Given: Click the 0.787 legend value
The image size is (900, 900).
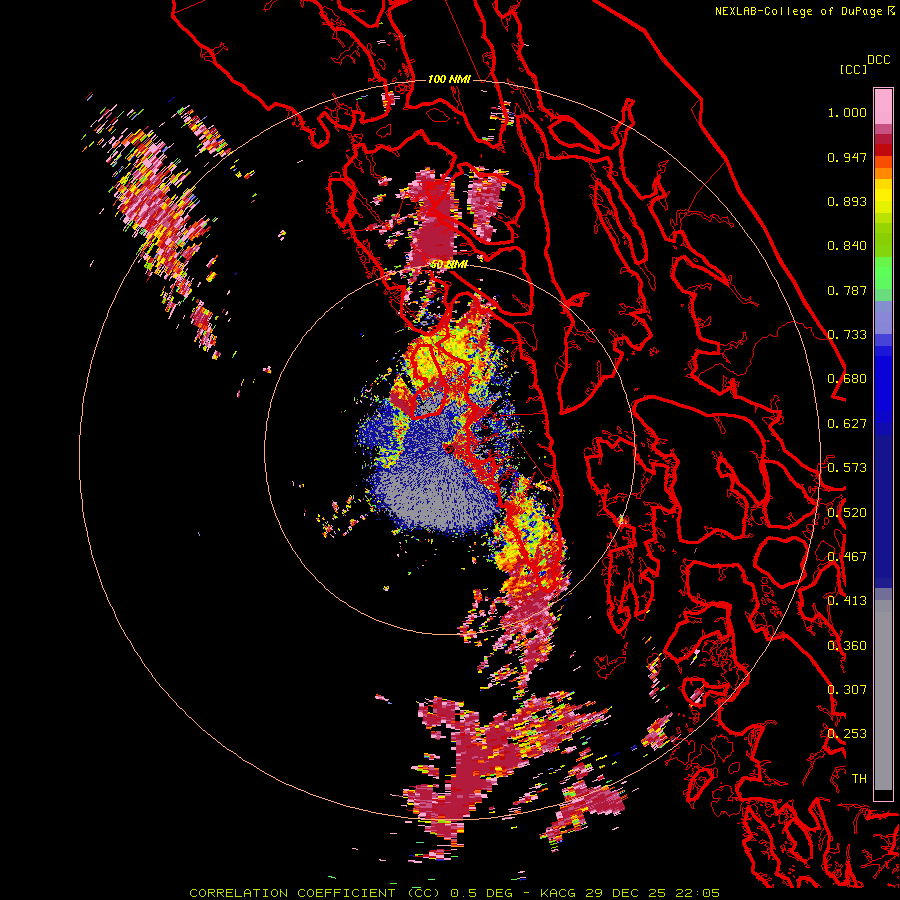Looking at the screenshot, I should point(847,290).
